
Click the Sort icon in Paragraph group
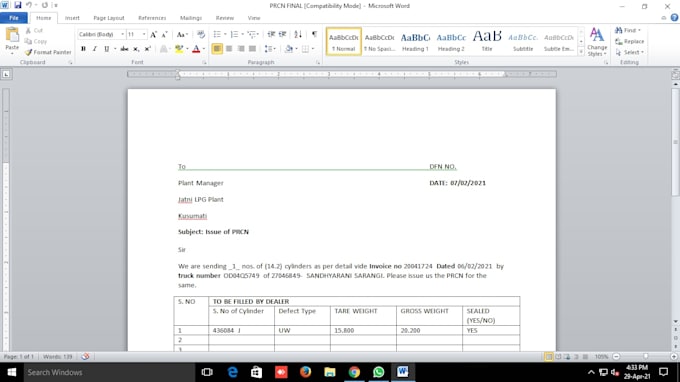(298, 34)
